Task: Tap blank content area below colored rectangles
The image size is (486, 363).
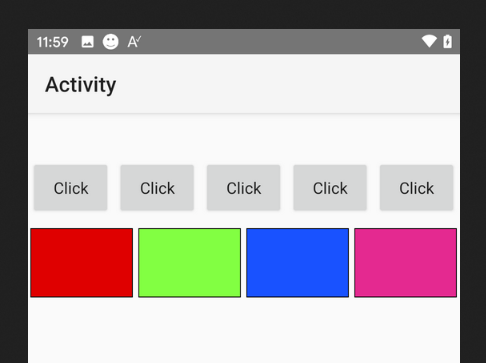Action: coord(244,330)
